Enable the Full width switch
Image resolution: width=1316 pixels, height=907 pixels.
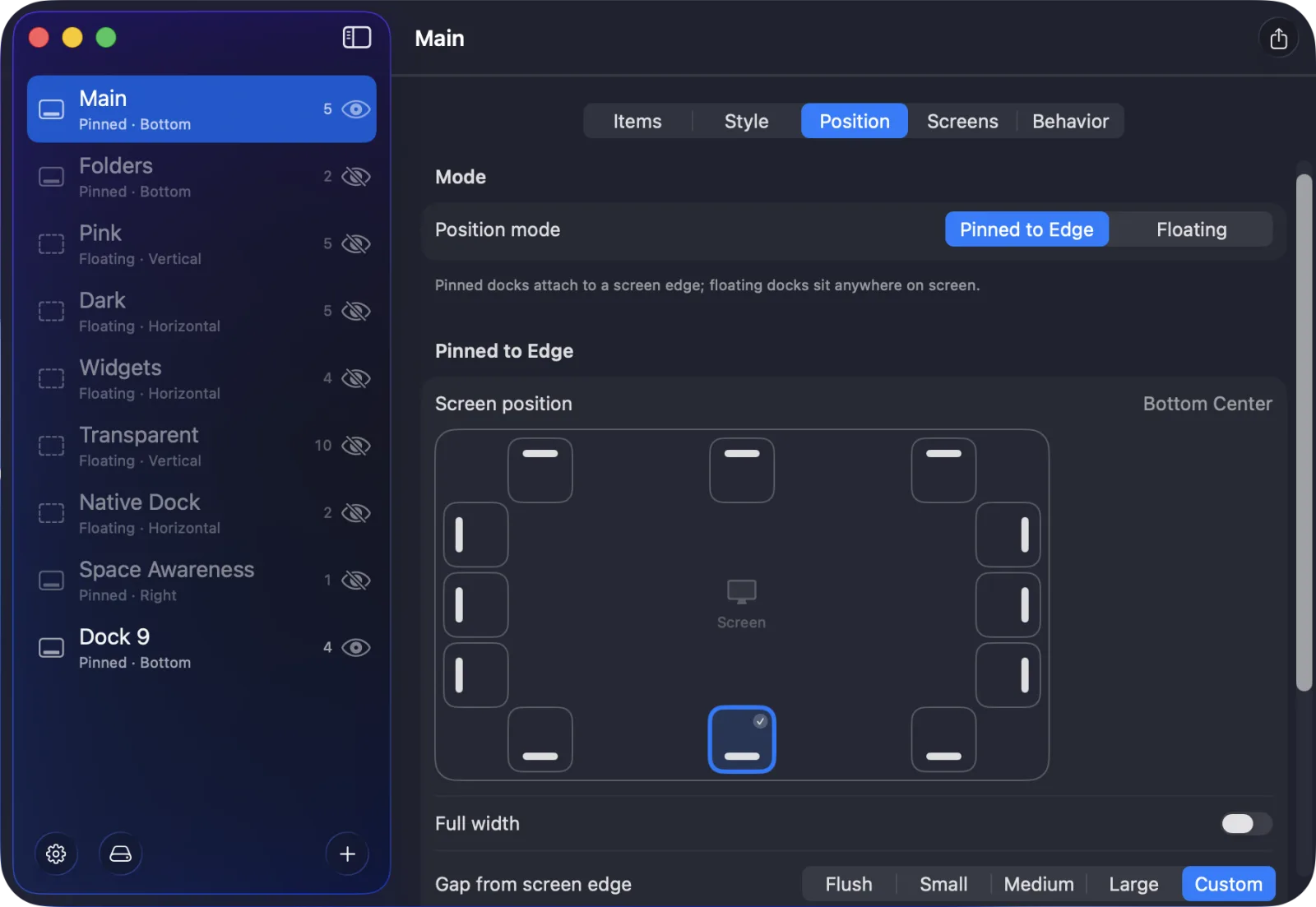(x=1246, y=824)
